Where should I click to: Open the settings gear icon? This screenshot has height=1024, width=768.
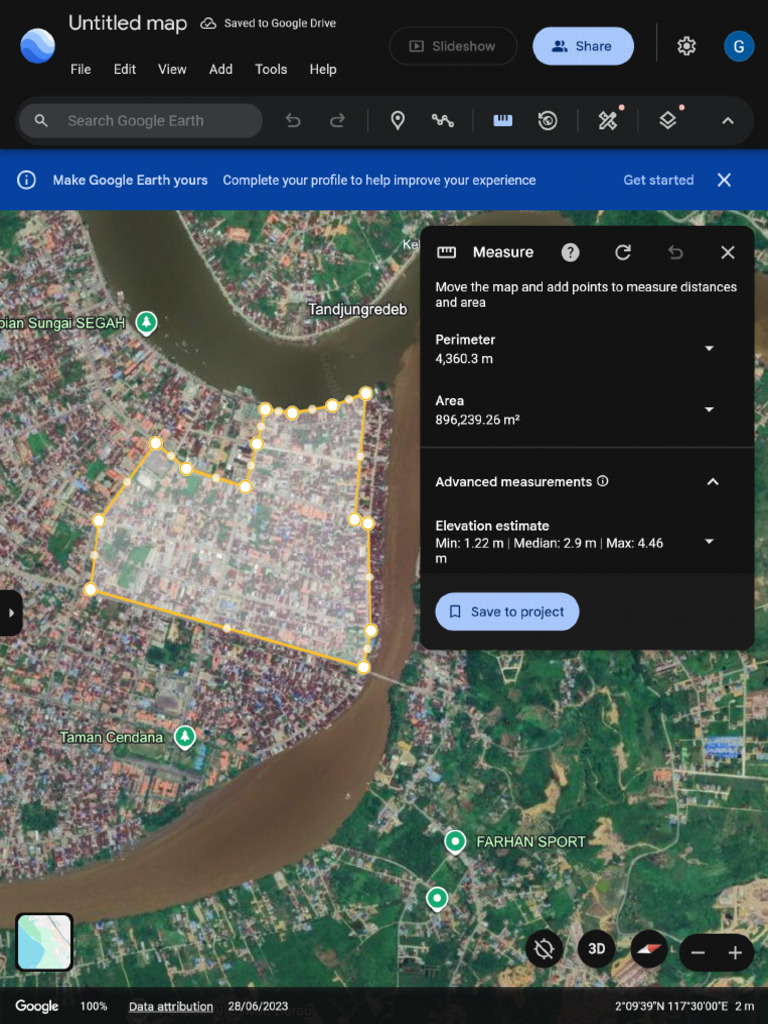point(686,46)
